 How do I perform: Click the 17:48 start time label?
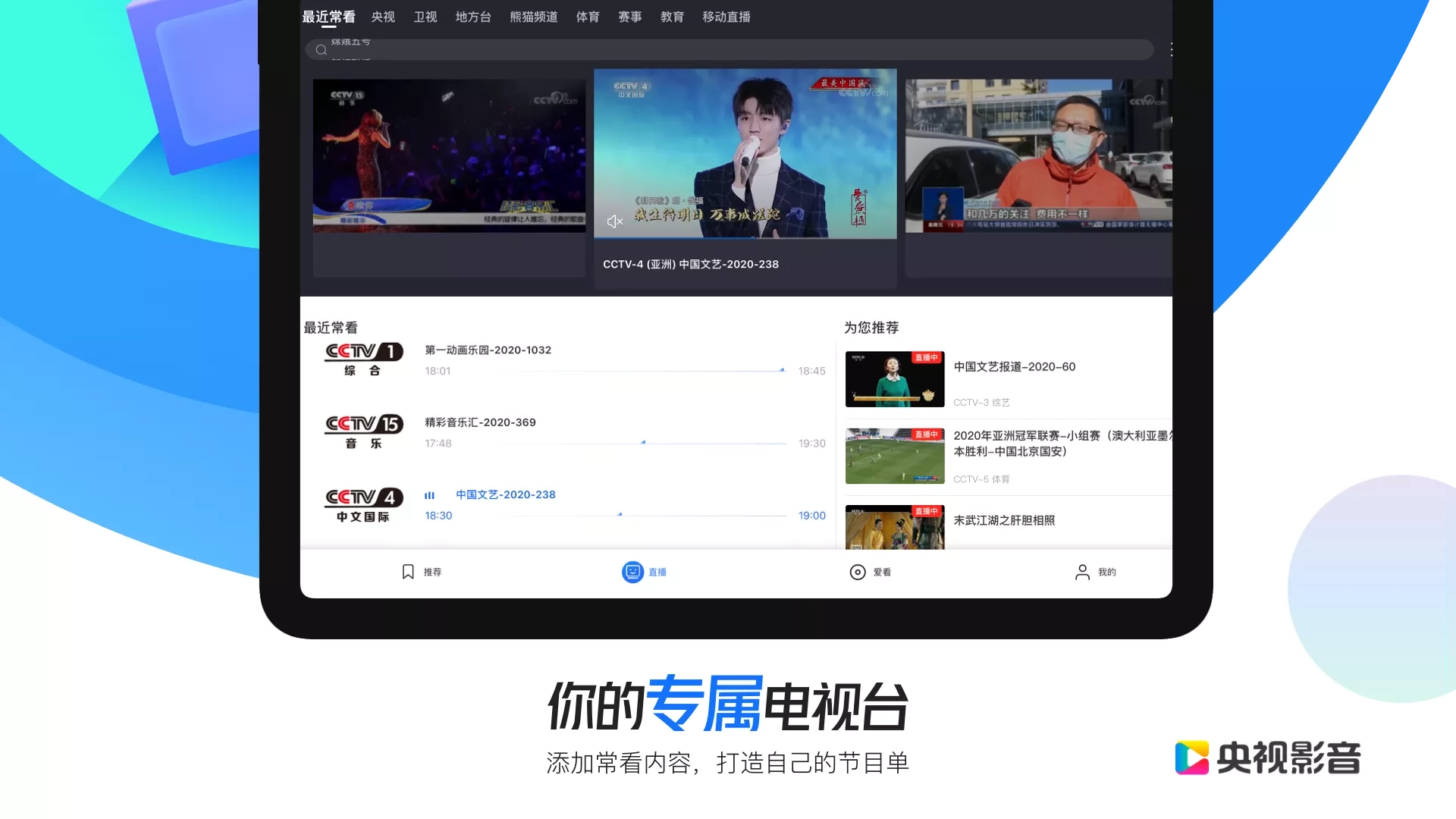[x=438, y=443]
